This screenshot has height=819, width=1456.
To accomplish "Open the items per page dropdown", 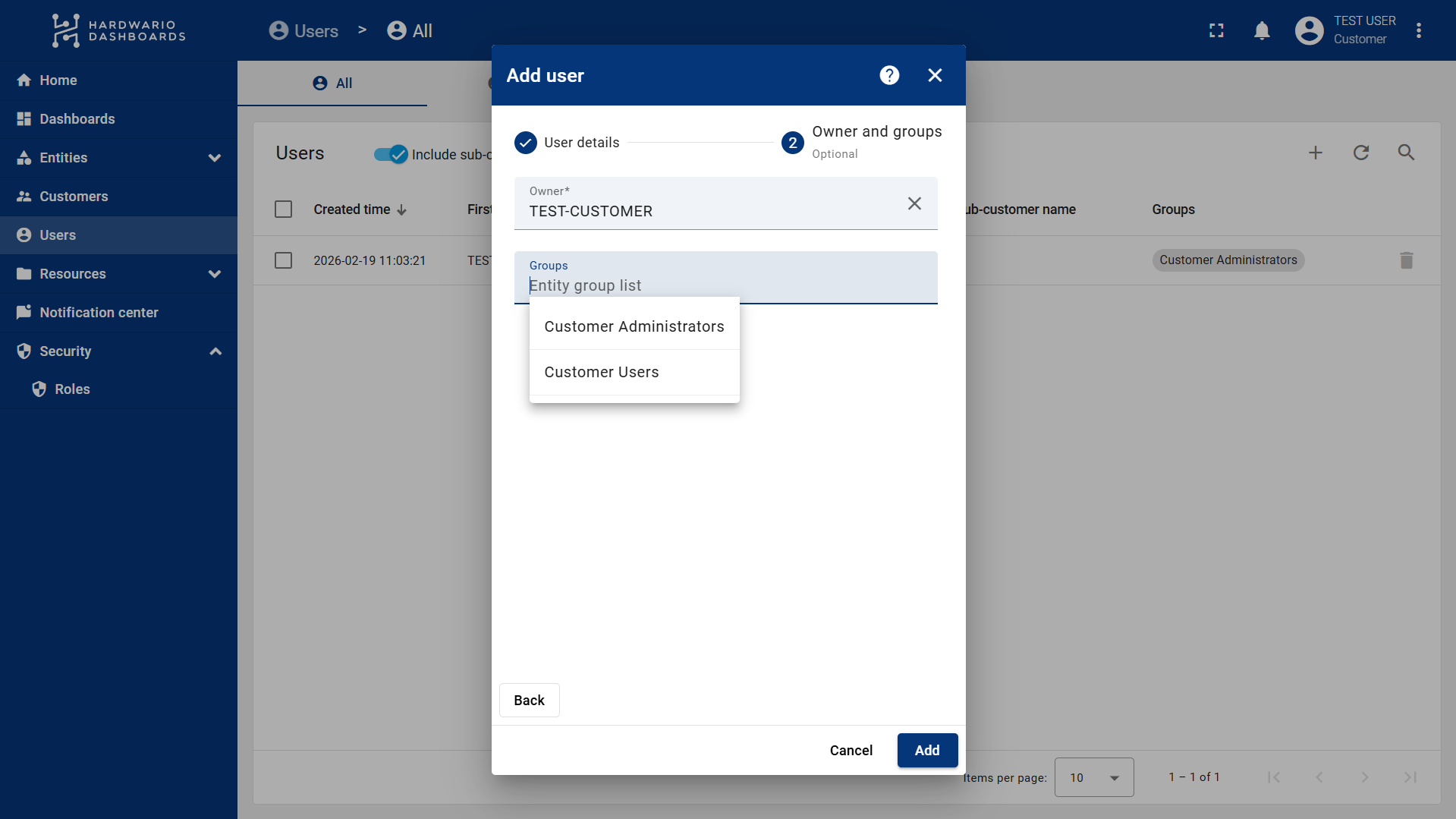I will point(1093,777).
